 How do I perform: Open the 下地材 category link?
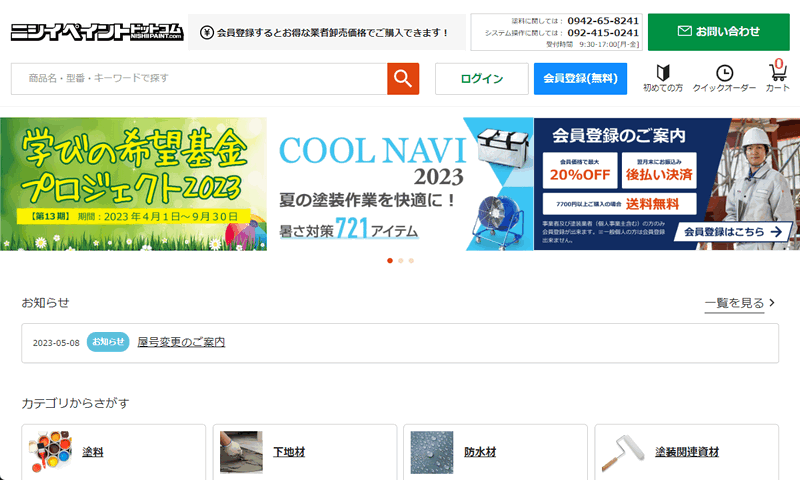[x=289, y=452]
